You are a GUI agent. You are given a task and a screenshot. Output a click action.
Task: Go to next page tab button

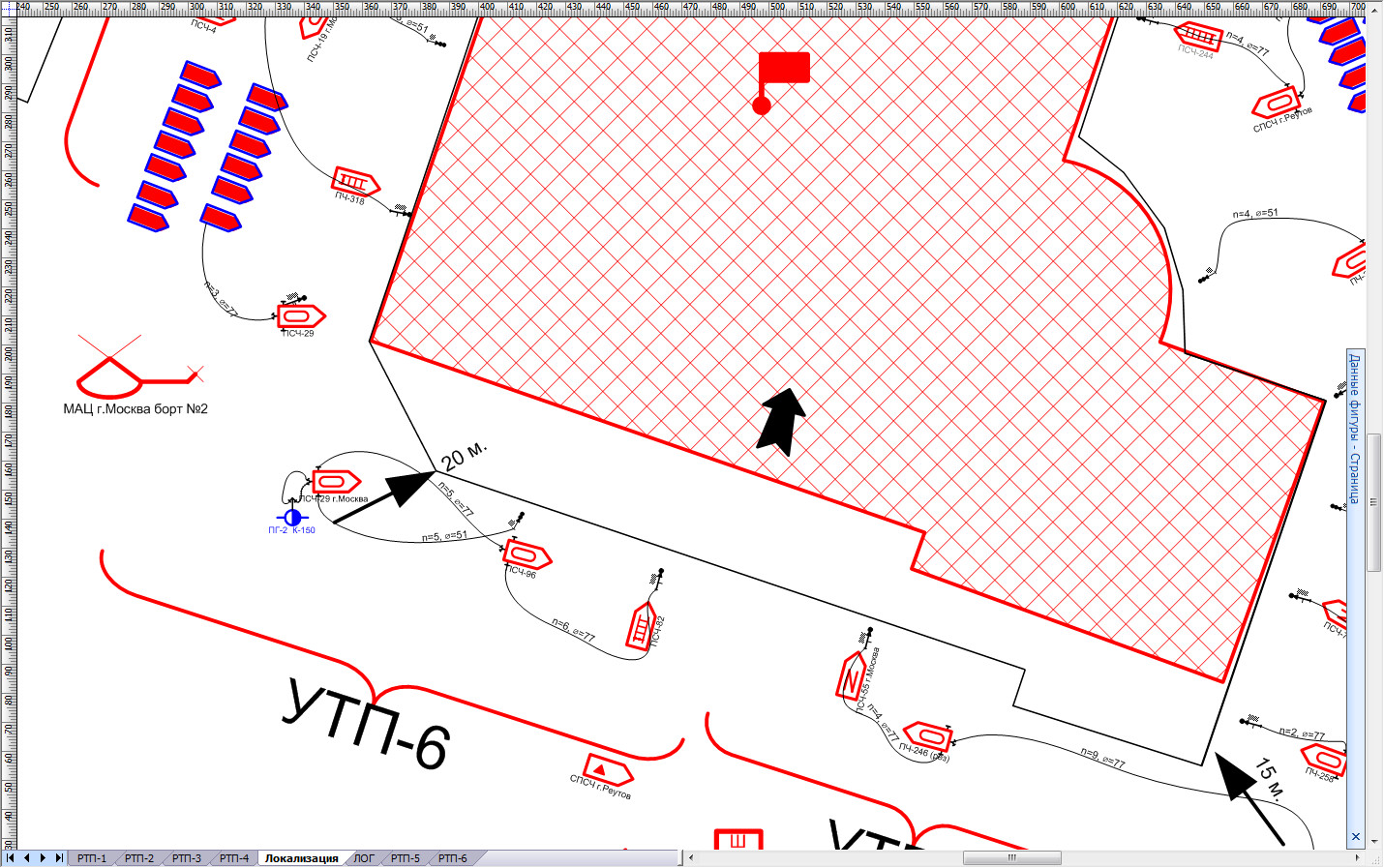43,858
